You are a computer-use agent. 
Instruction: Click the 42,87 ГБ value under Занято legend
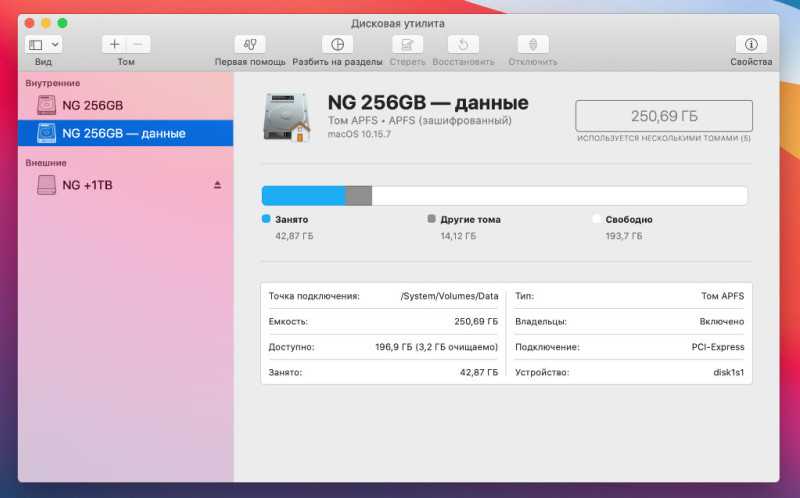(294, 236)
